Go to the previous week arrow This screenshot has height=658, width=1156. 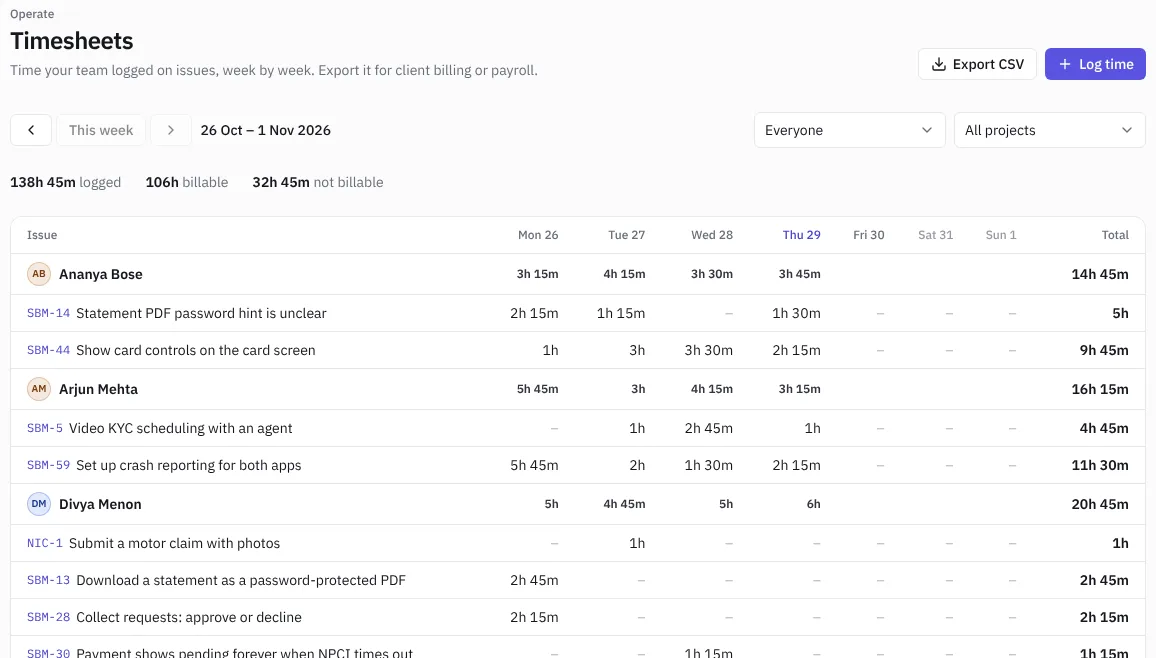31,130
